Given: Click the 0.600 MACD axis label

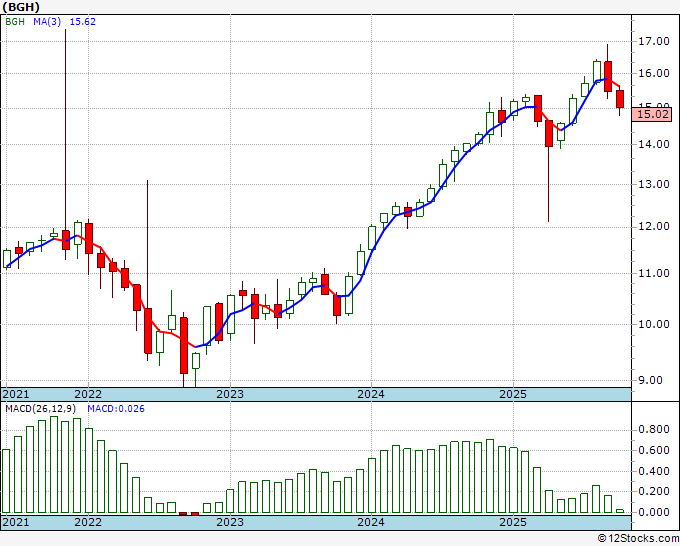Looking at the screenshot, I should click(x=654, y=451).
